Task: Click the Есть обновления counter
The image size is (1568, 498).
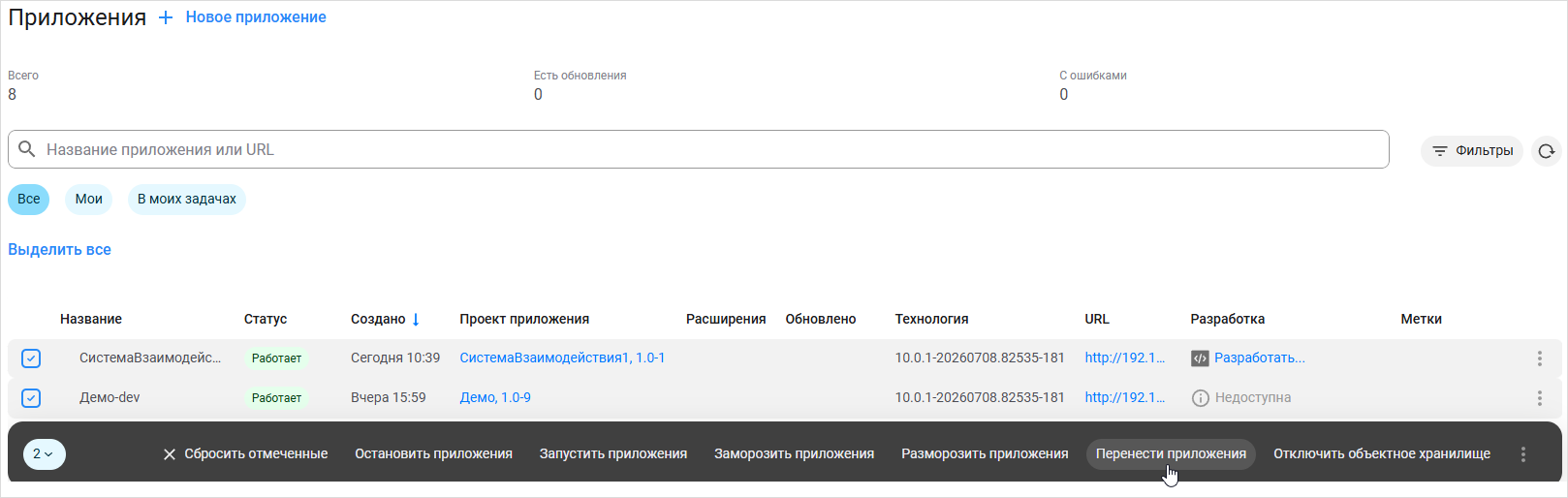Action: click(x=580, y=85)
